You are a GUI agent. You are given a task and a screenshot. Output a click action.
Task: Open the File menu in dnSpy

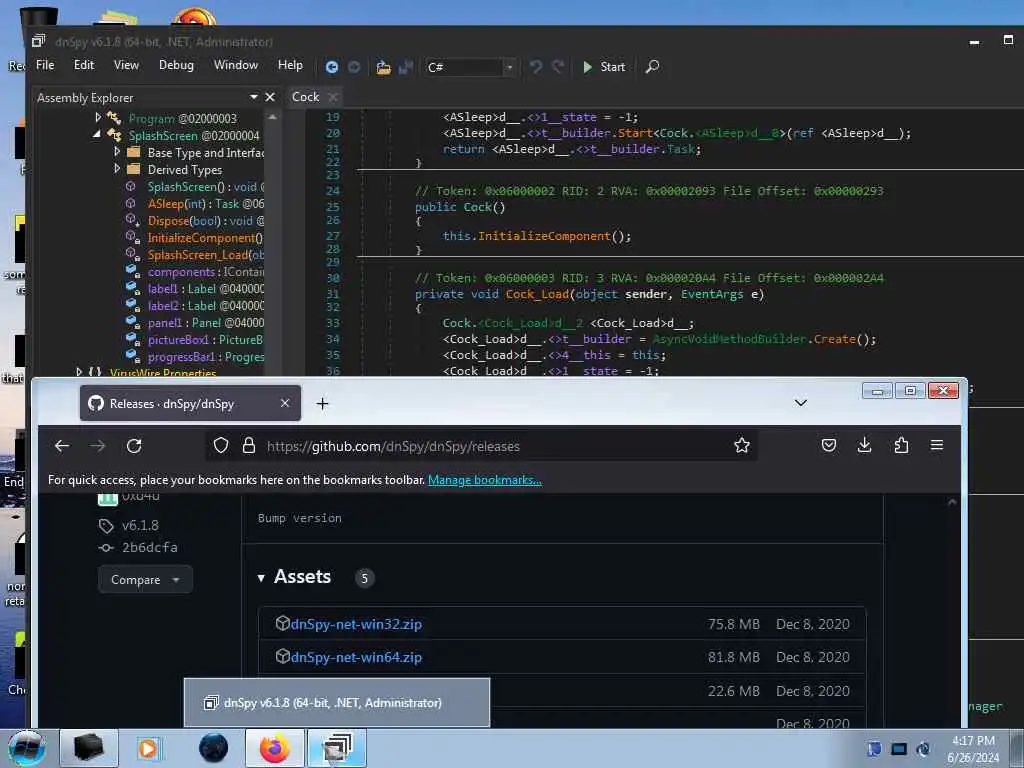click(45, 65)
